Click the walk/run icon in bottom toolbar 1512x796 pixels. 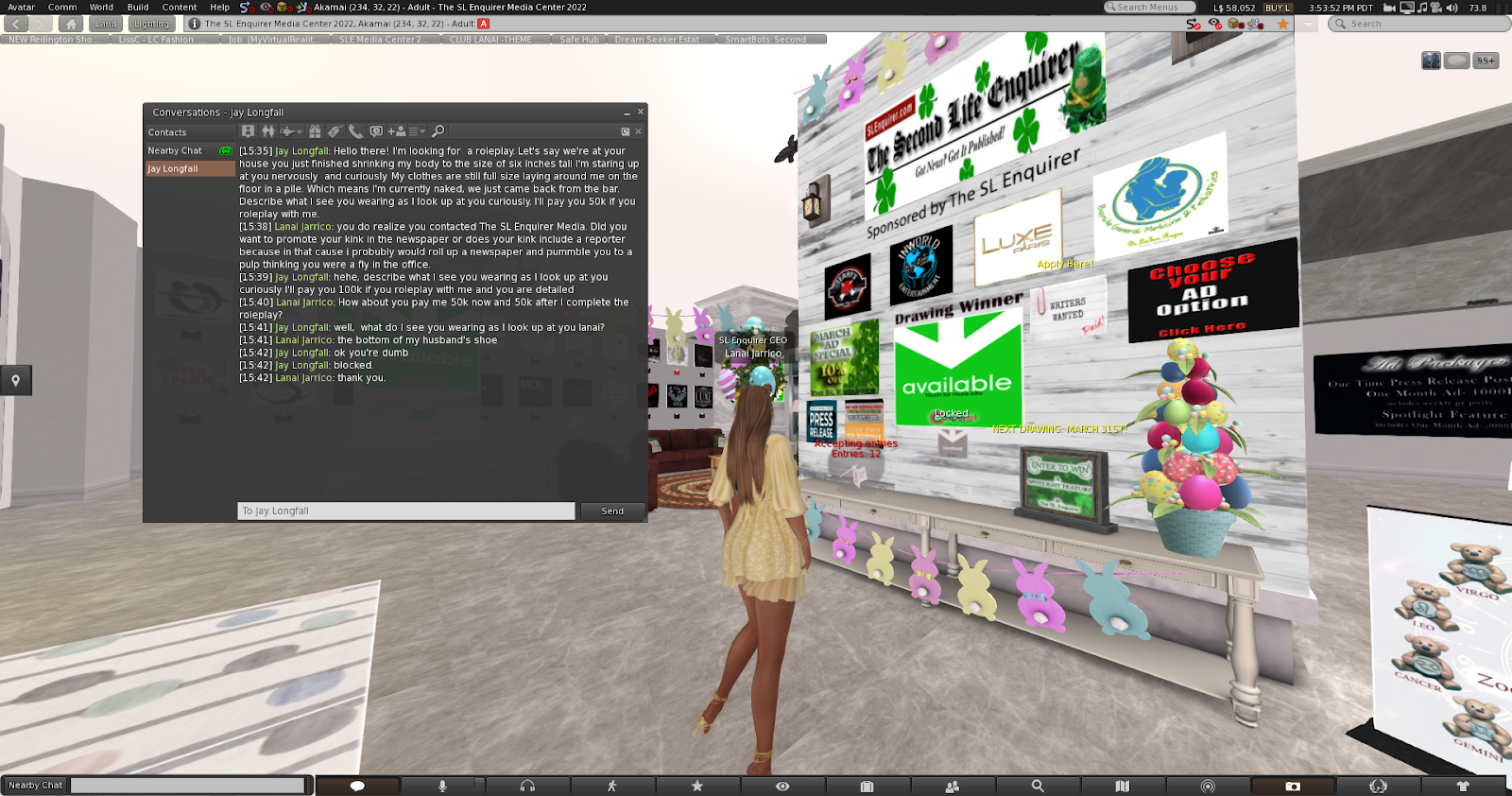[x=612, y=786]
